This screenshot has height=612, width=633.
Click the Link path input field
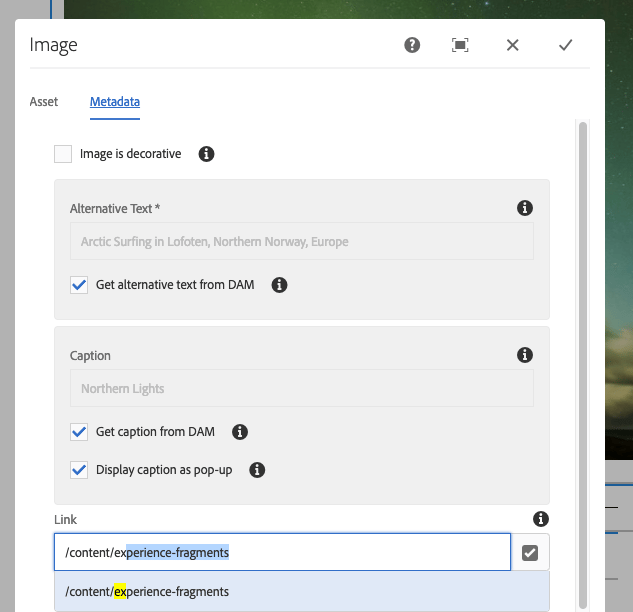(282, 552)
